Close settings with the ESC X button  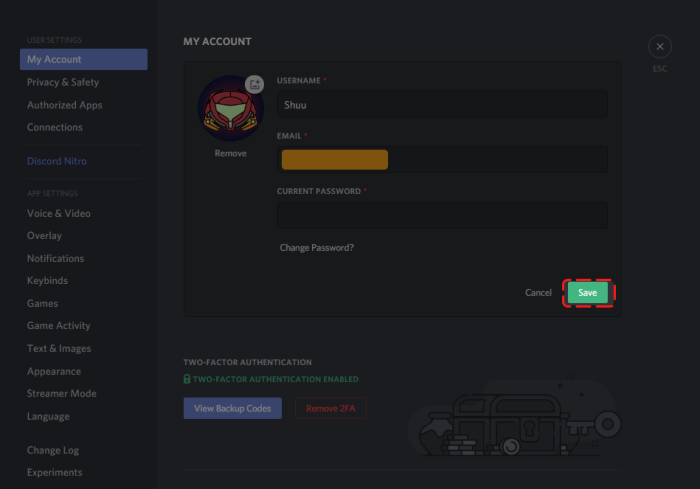pos(660,46)
